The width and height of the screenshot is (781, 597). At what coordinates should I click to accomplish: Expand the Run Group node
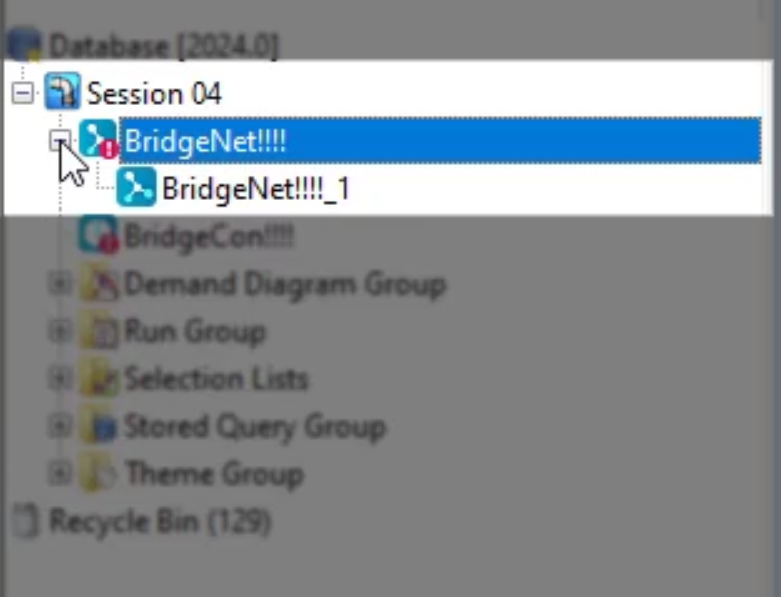click(60, 331)
